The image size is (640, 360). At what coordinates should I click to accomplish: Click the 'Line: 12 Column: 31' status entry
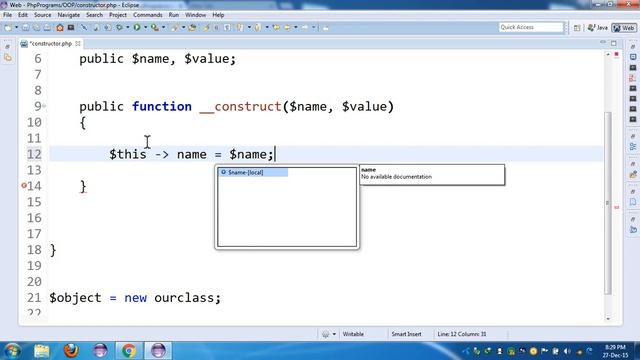pos(462,334)
